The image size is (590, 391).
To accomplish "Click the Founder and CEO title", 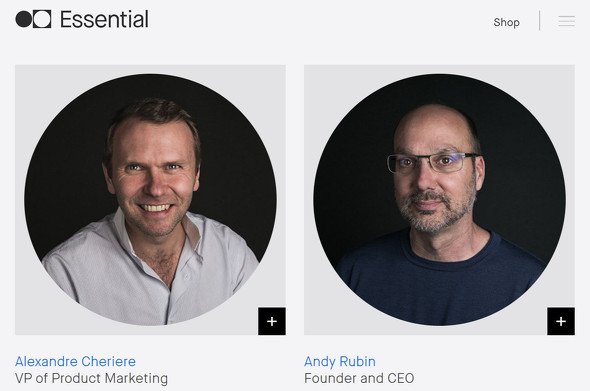I will (359, 378).
